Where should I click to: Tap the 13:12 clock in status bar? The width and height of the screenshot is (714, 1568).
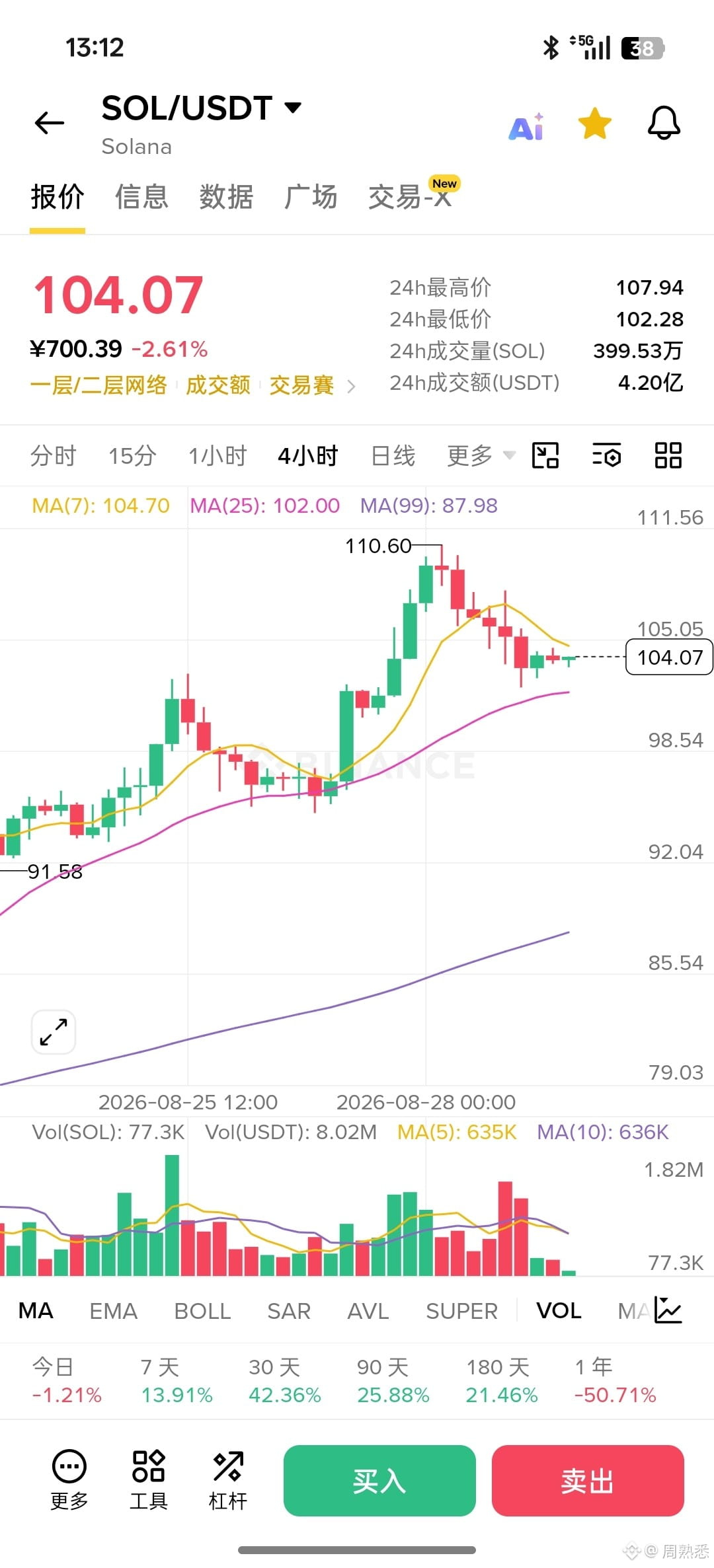[95, 48]
